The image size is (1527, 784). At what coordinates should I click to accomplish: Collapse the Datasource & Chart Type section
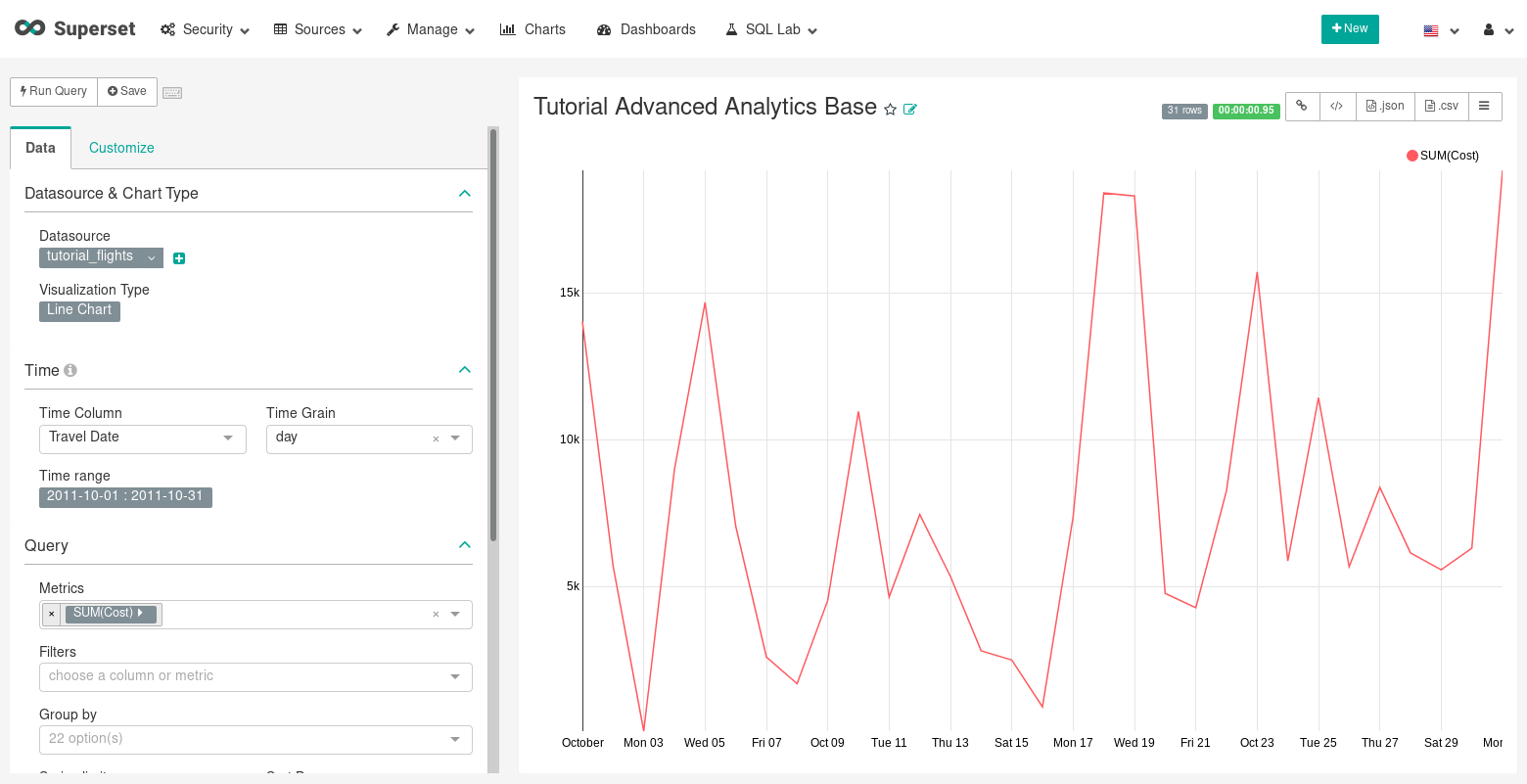point(464,194)
